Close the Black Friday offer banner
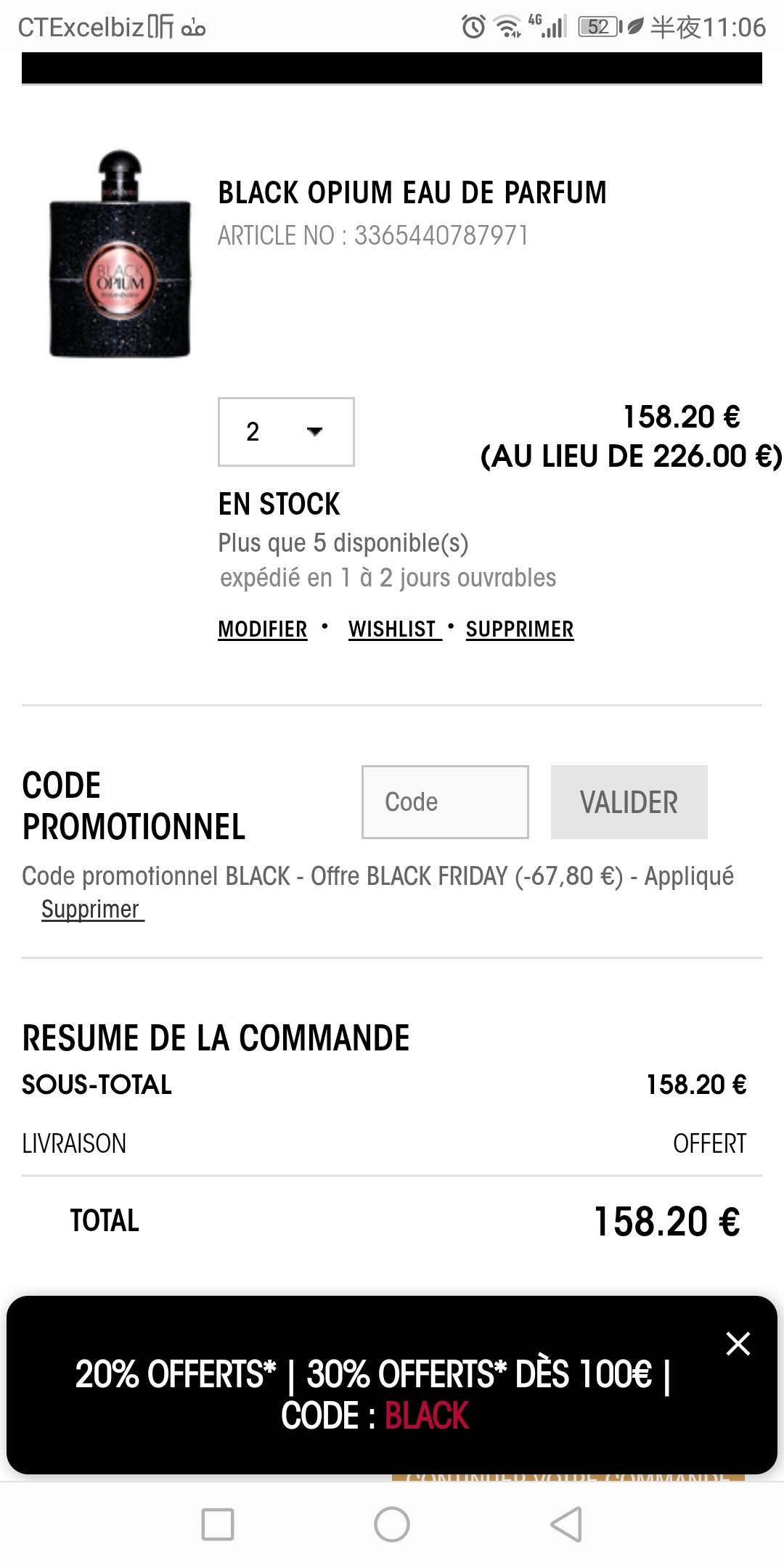The height and width of the screenshot is (1568, 784). (738, 1344)
